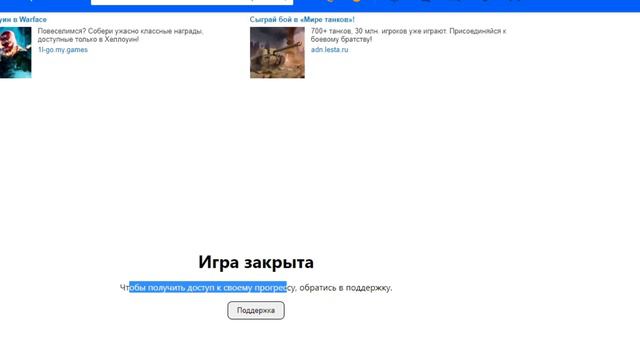Screen dimensions: 640x360
Task: Click the 'Игра закрыта' heading
Action: (x=256, y=262)
